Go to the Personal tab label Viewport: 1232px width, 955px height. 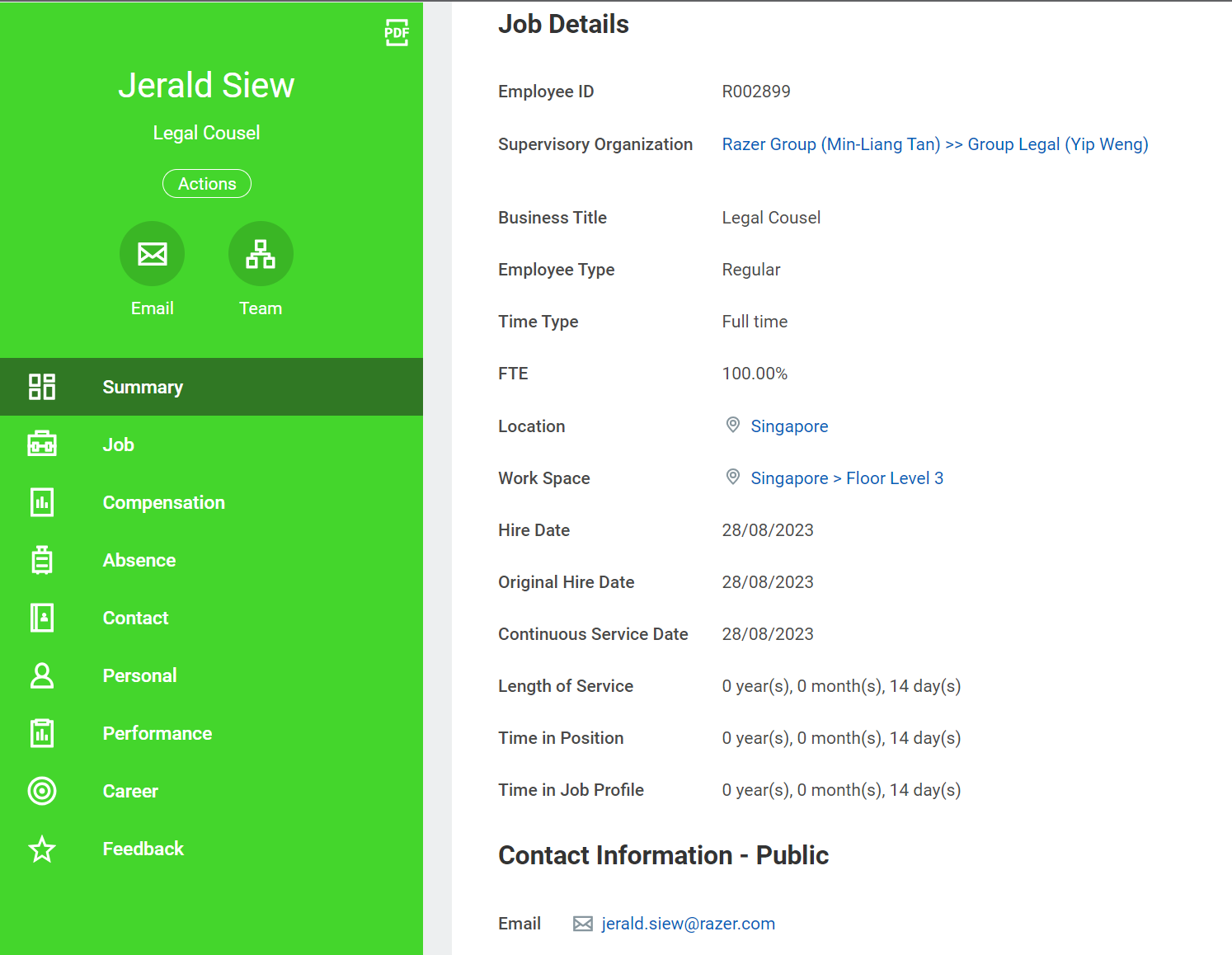[139, 675]
